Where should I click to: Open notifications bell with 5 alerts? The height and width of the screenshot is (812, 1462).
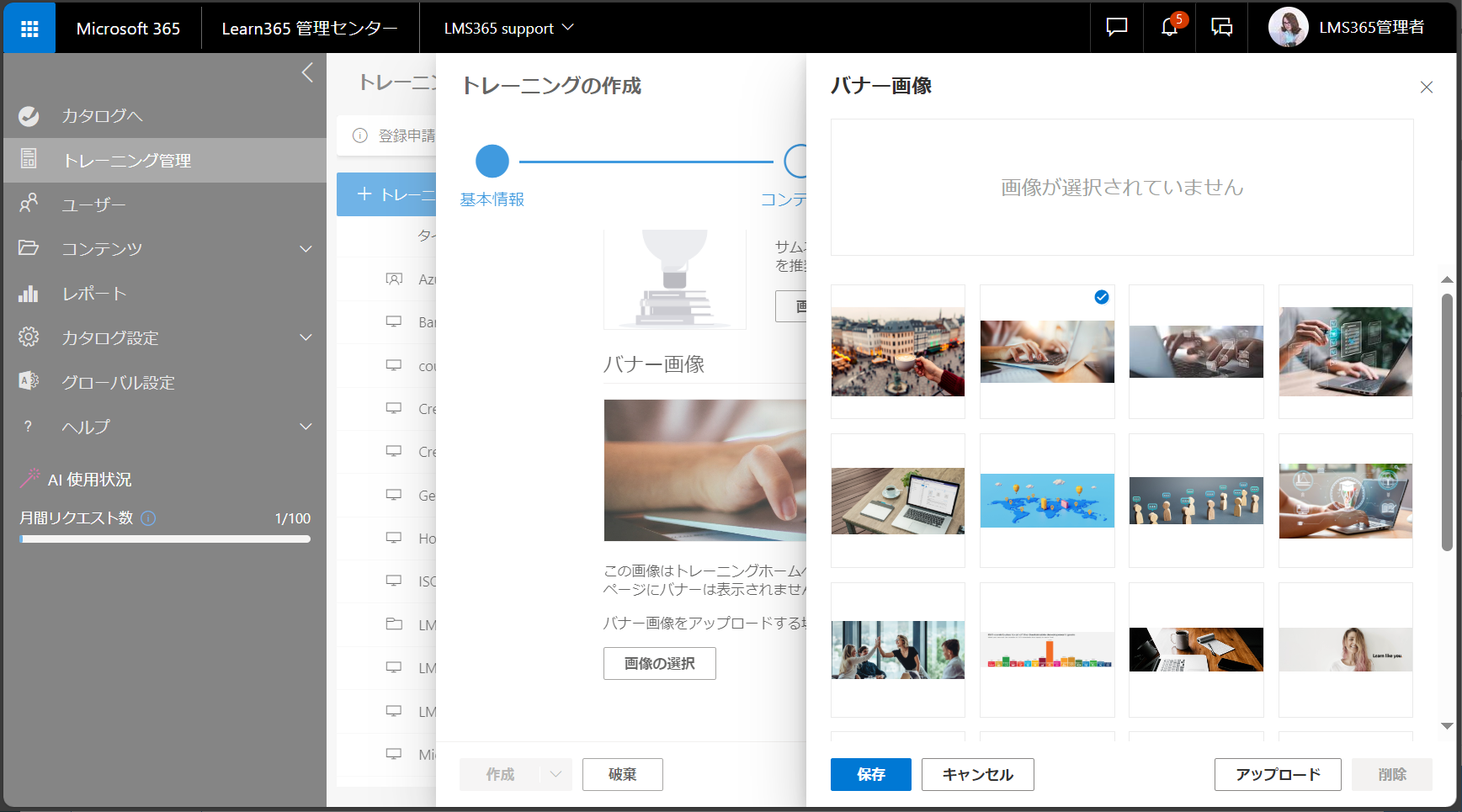tap(1170, 28)
